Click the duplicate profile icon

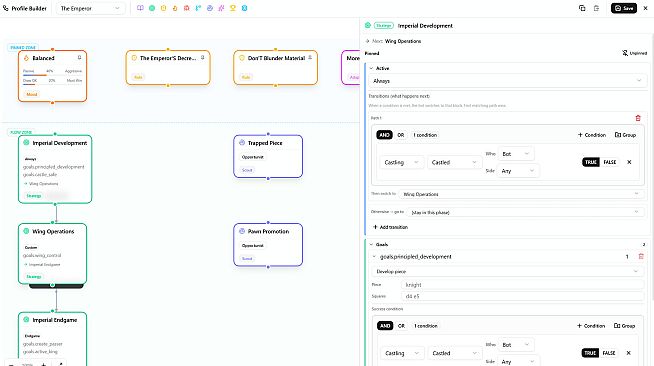pos(582,8)
